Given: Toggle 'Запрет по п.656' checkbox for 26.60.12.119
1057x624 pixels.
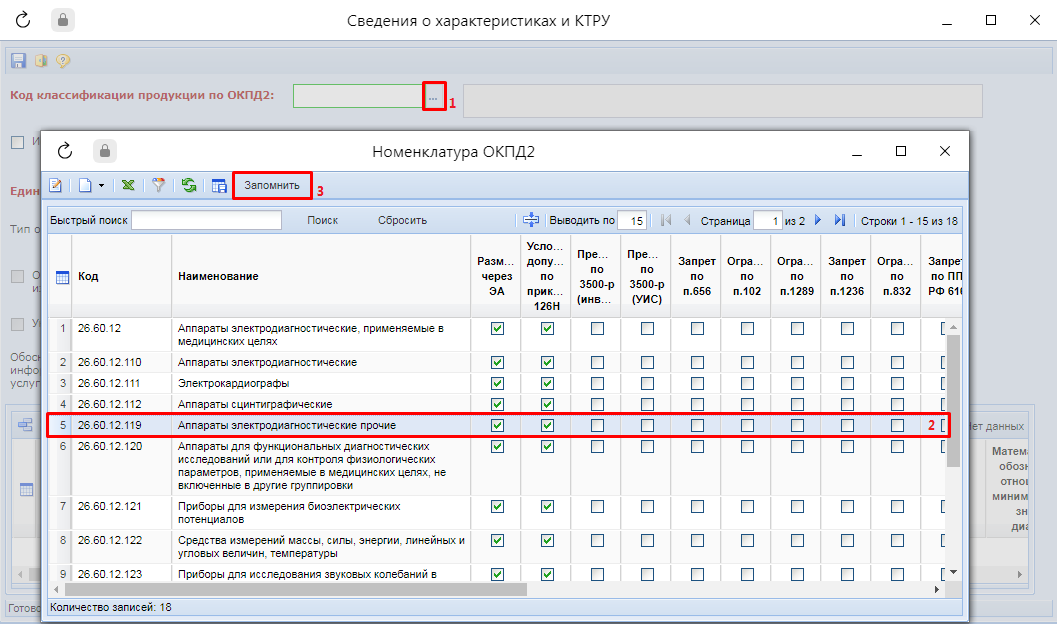Looking at the screenshot, I should pos(697,425).
